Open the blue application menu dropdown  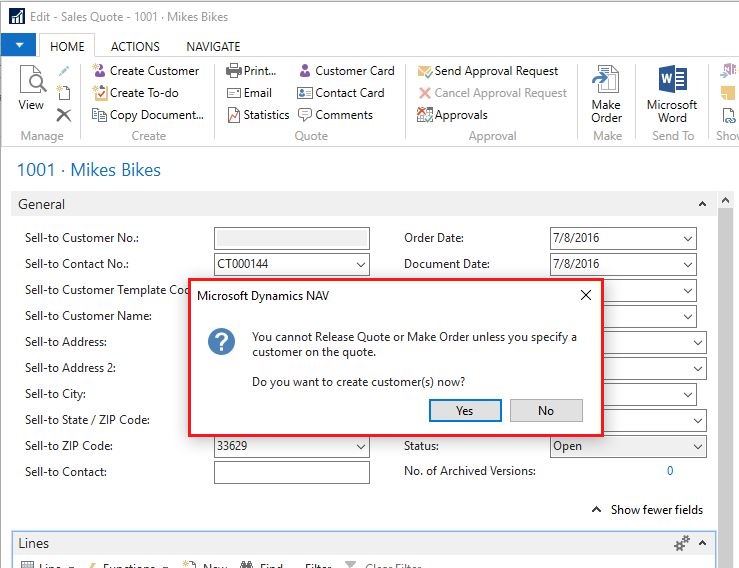click(19, 45)
